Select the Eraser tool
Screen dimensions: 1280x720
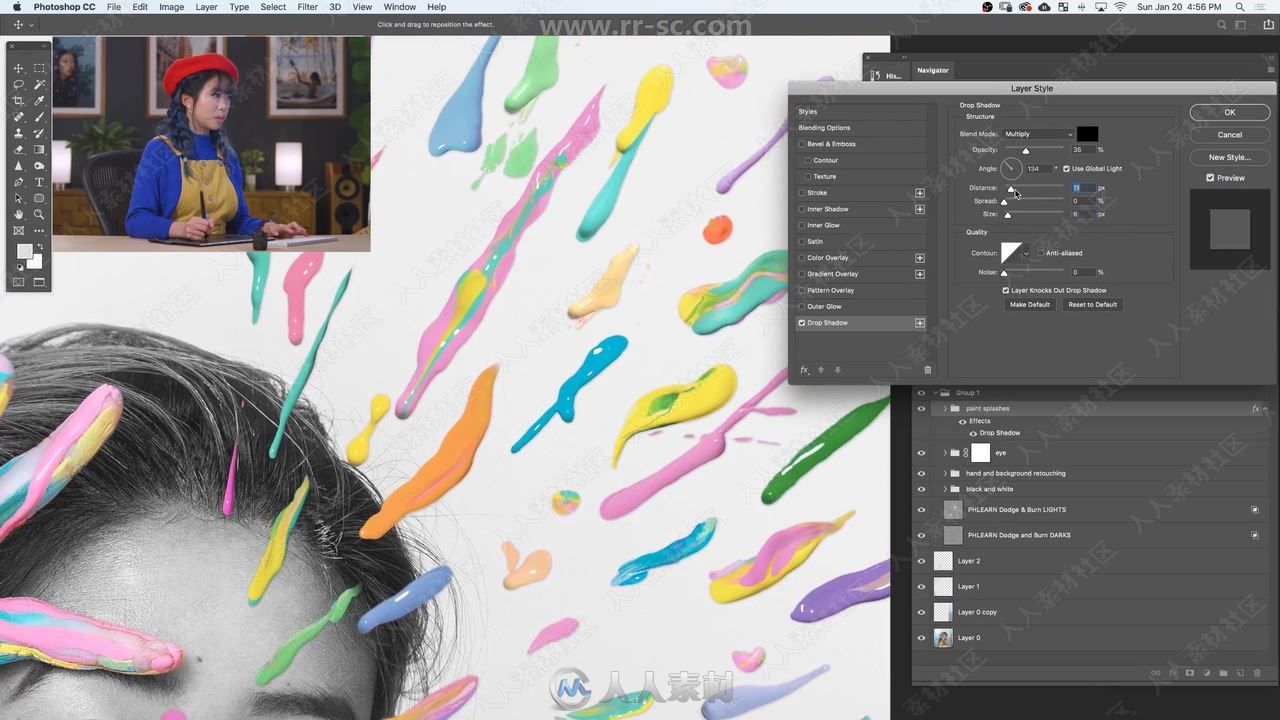[x=18, y=149]
